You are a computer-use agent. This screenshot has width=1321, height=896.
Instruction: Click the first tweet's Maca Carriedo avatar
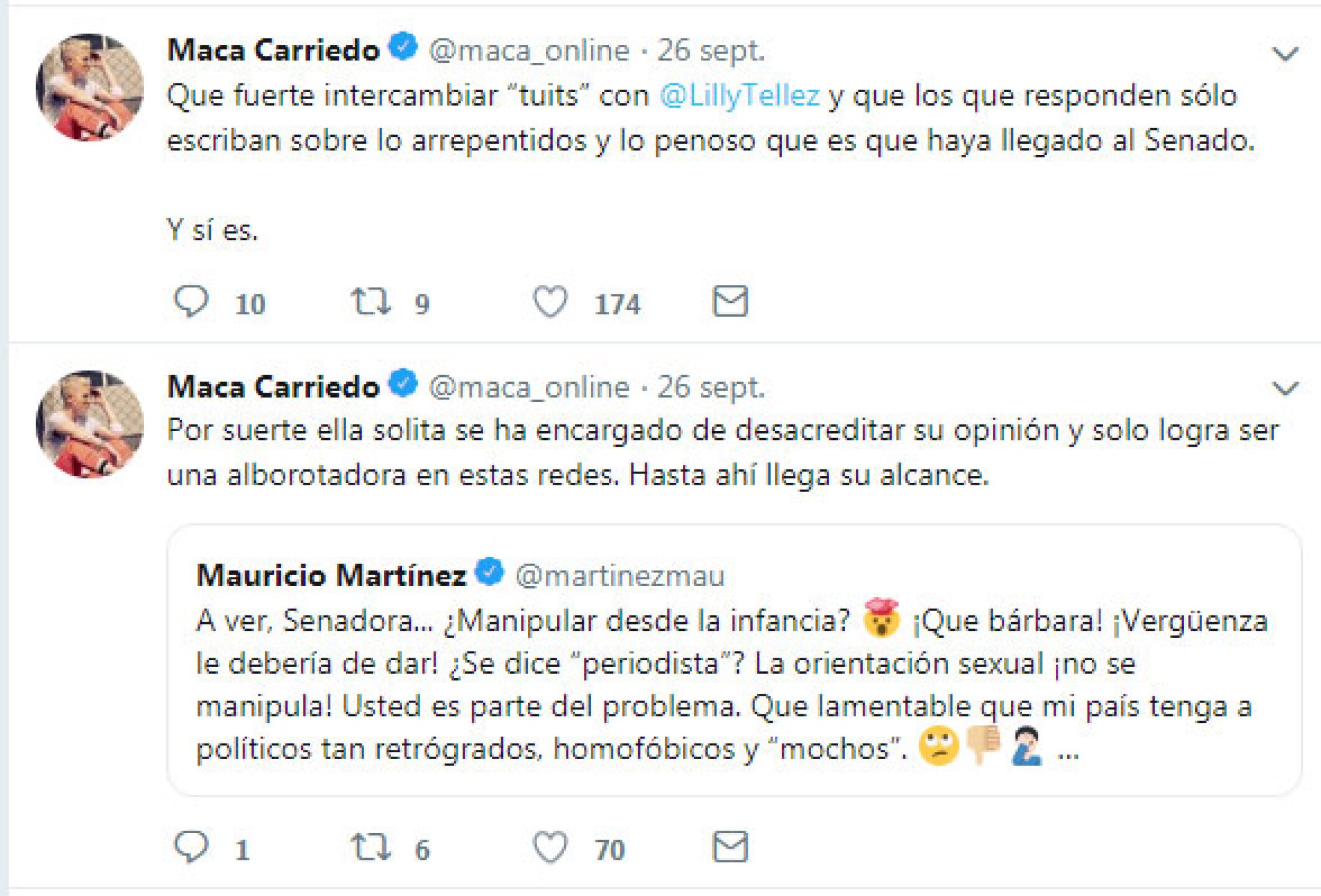[90, 87]
